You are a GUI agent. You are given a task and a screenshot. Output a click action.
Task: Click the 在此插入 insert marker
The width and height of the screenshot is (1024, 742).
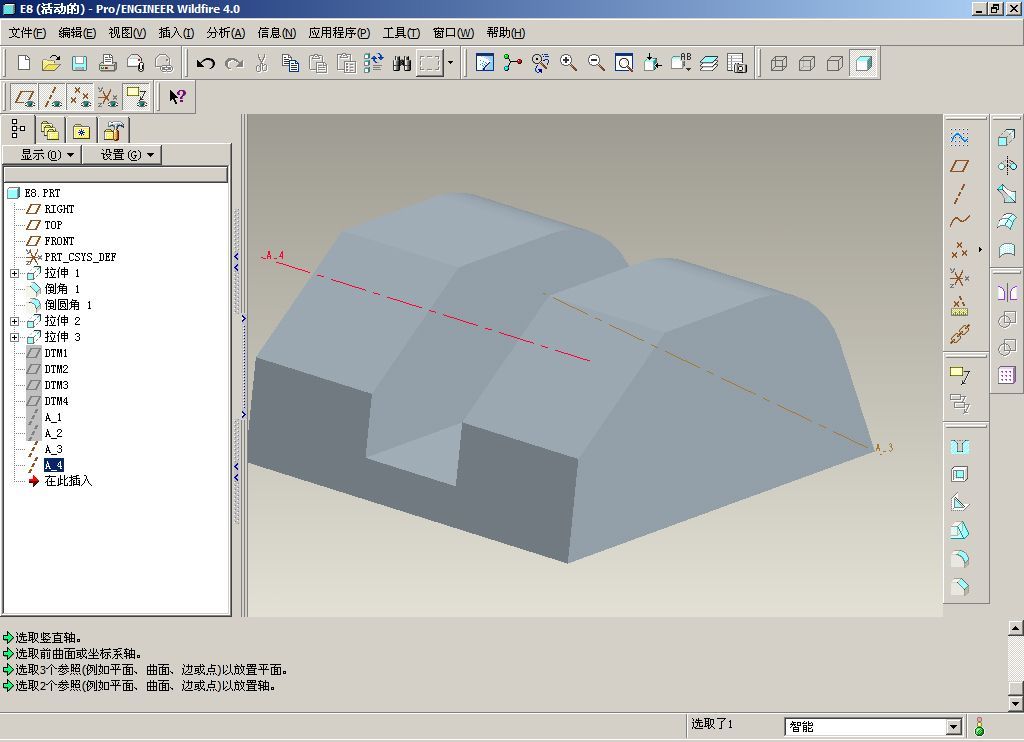(x=68, y=481)
